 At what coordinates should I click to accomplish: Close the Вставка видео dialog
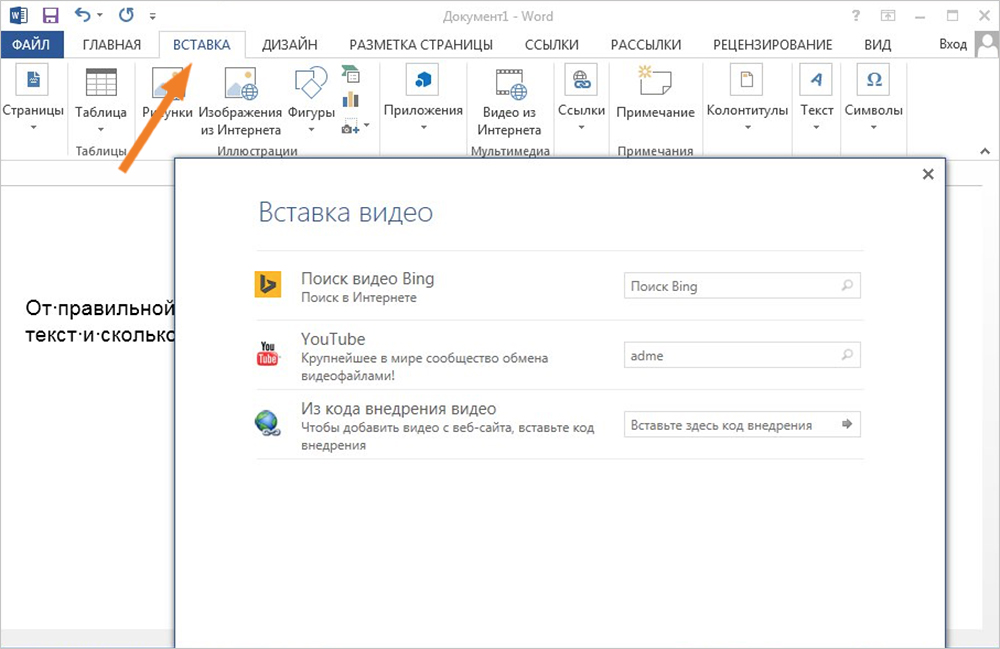[x=928, y=174]
